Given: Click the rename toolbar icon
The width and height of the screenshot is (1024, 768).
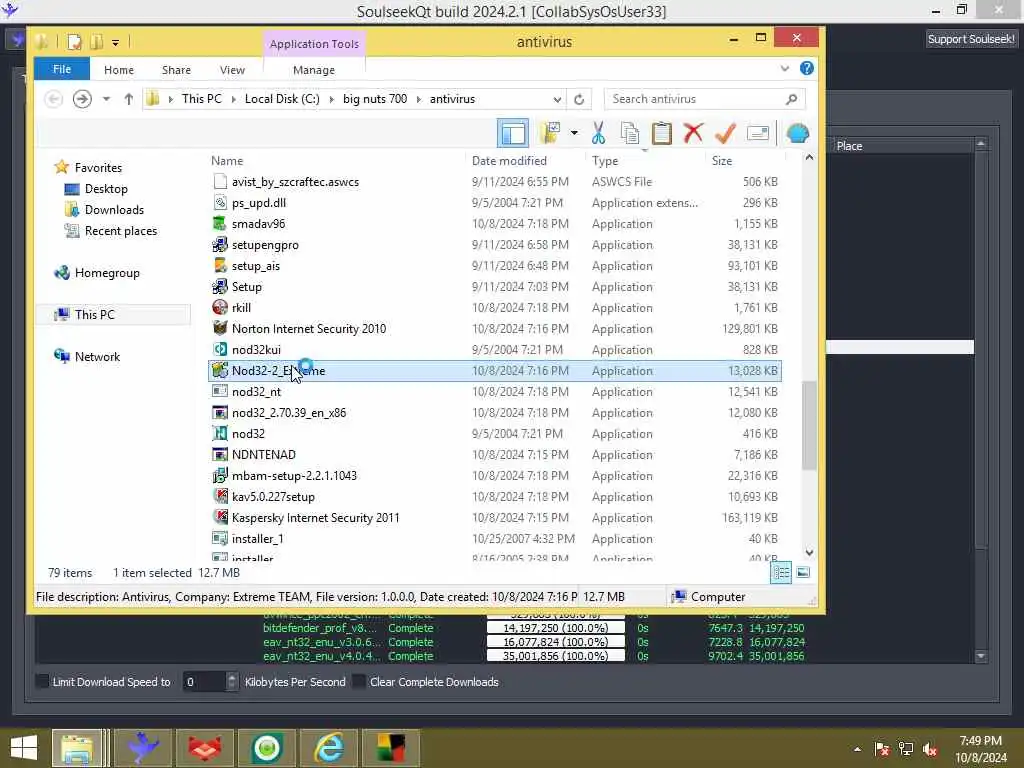Looking at the screenshot, I should tap(758, 133).
